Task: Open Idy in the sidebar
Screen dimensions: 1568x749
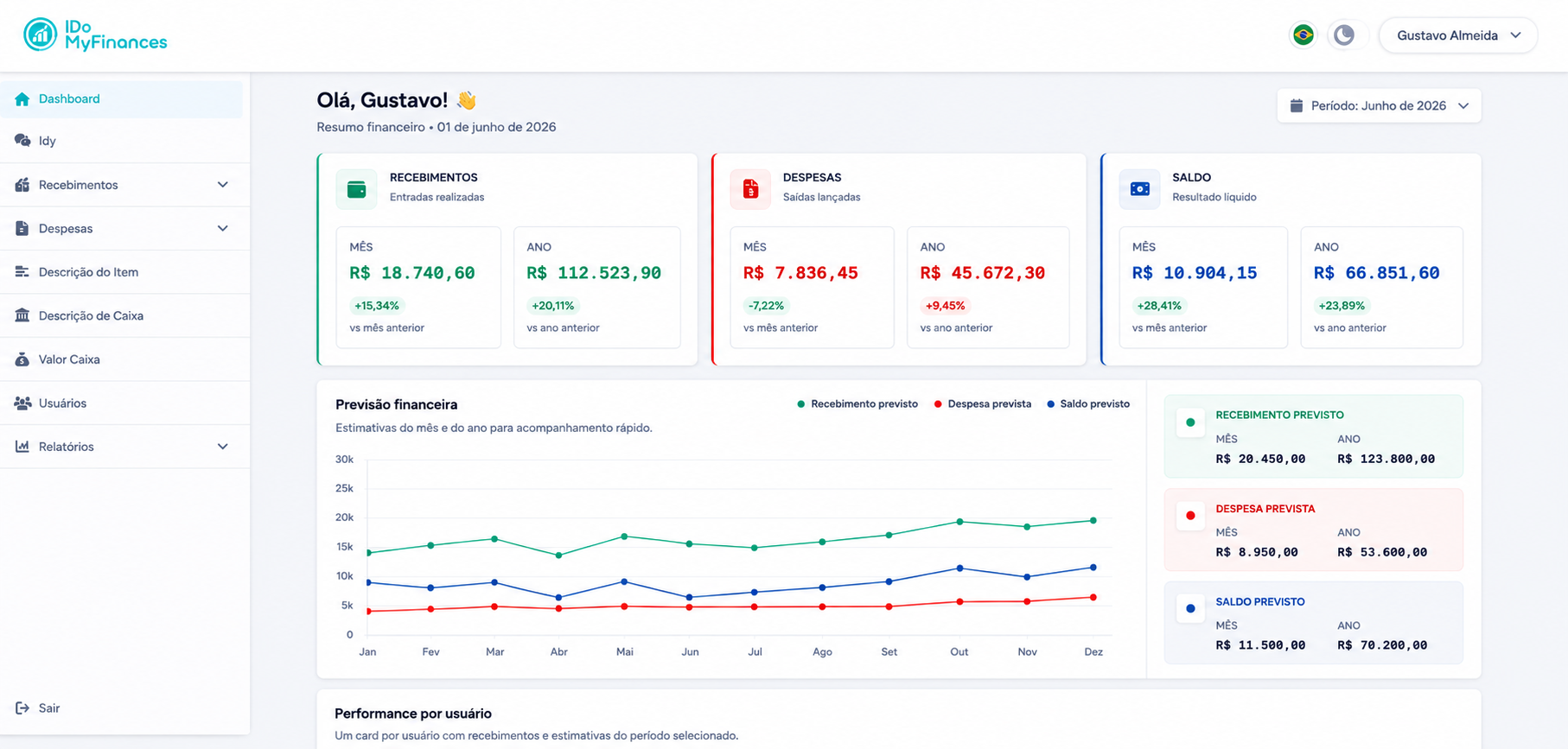Action: [124, 141]
